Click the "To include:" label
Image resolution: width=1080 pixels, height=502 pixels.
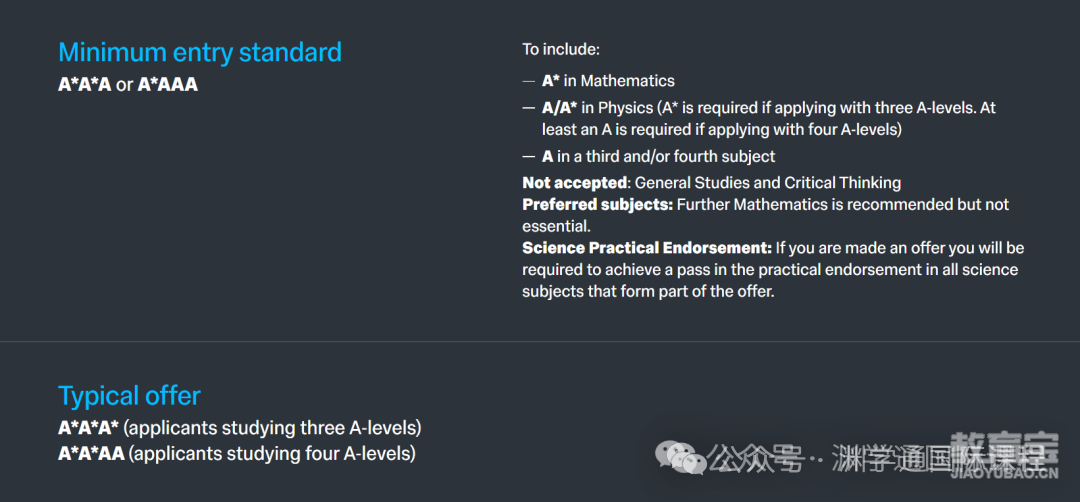(561, 50)
